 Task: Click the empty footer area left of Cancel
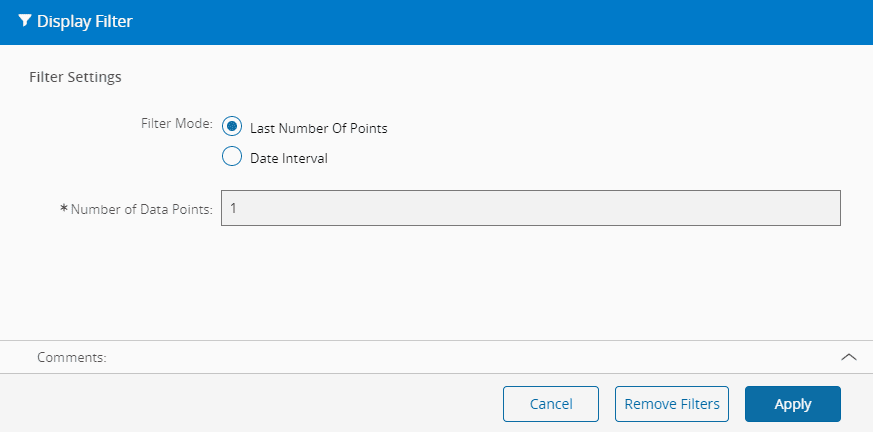point(250,404)
